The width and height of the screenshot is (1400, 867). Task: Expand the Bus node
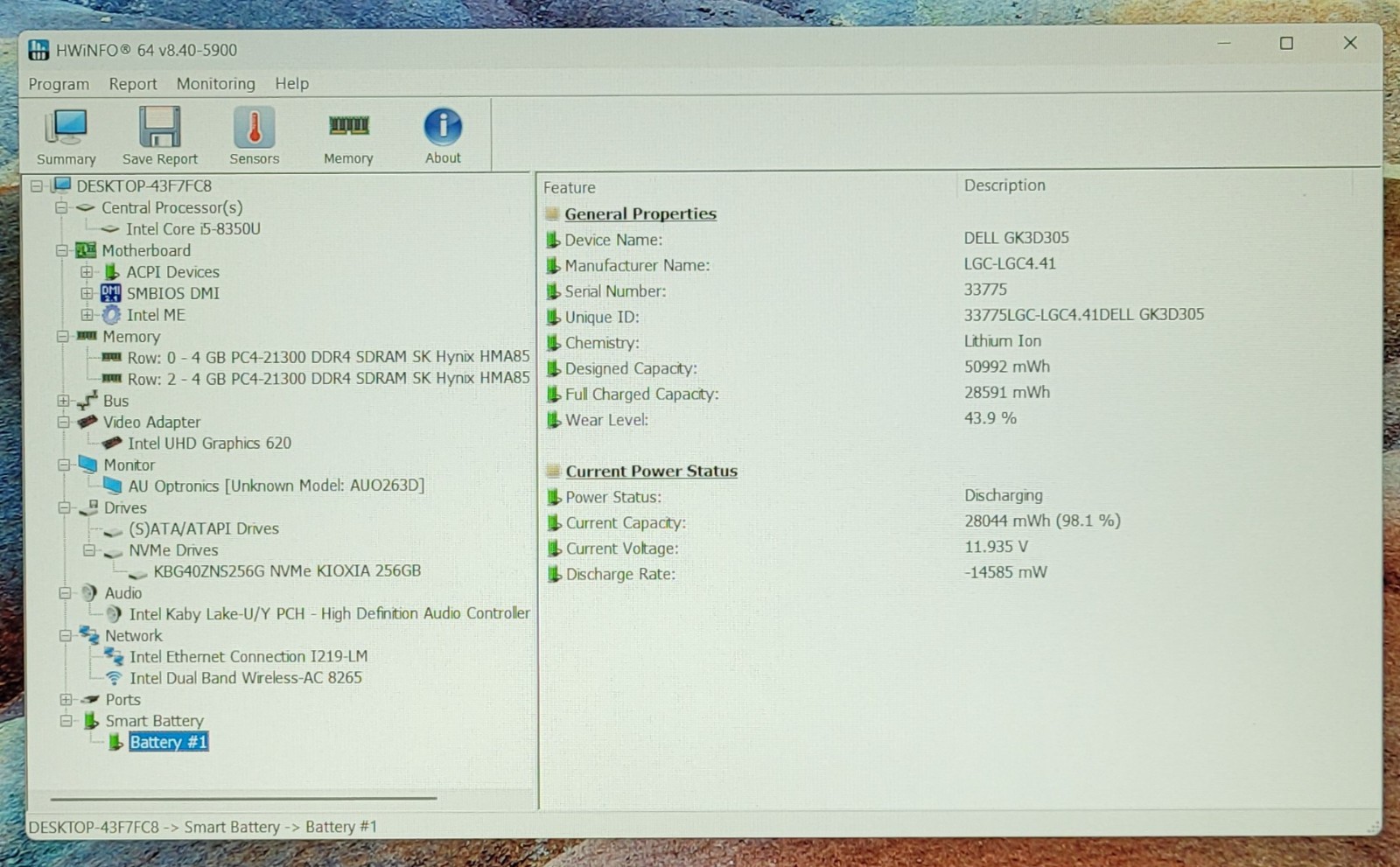(63, 401)
